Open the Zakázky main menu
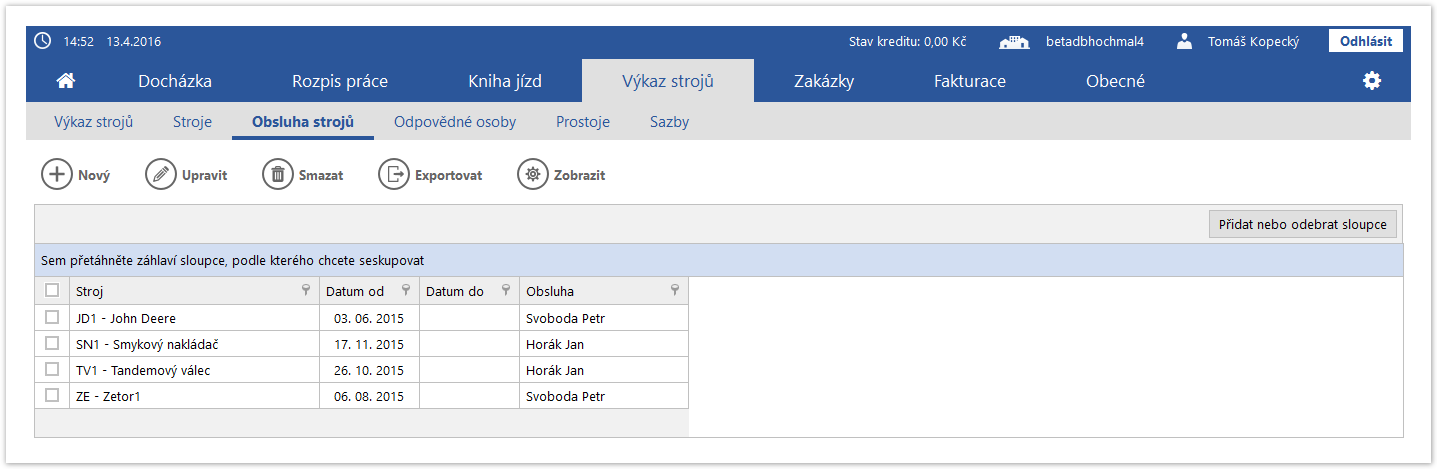1437x469 pixels. click(824, 81)
